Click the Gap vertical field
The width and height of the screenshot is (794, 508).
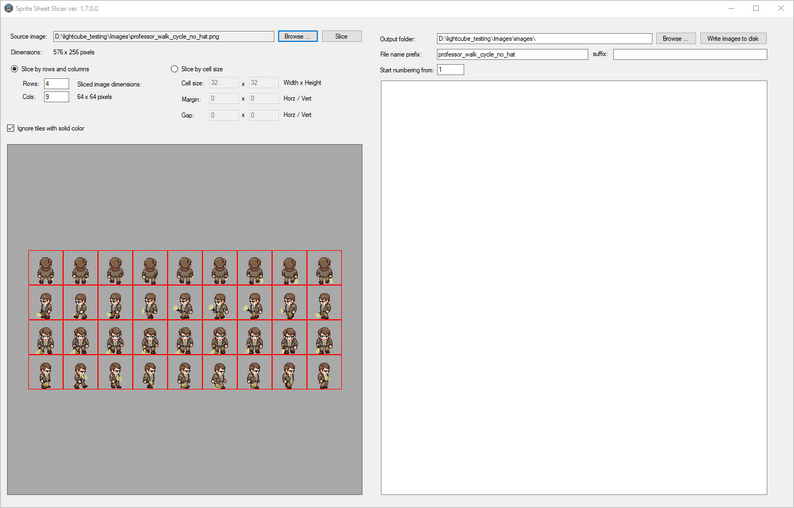(x=264, y=115)
